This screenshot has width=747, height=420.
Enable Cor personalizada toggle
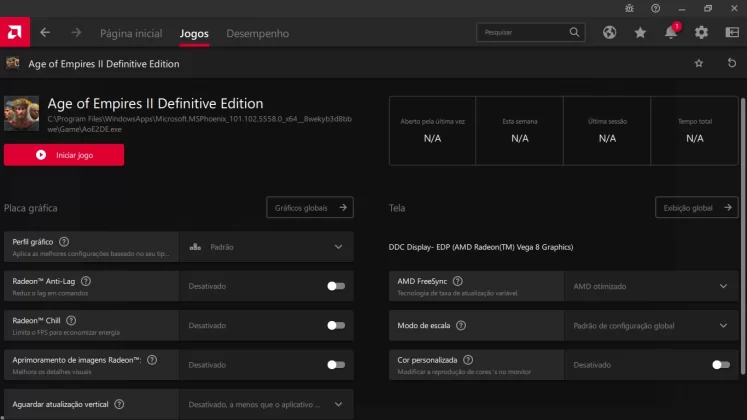coord(721,365)
